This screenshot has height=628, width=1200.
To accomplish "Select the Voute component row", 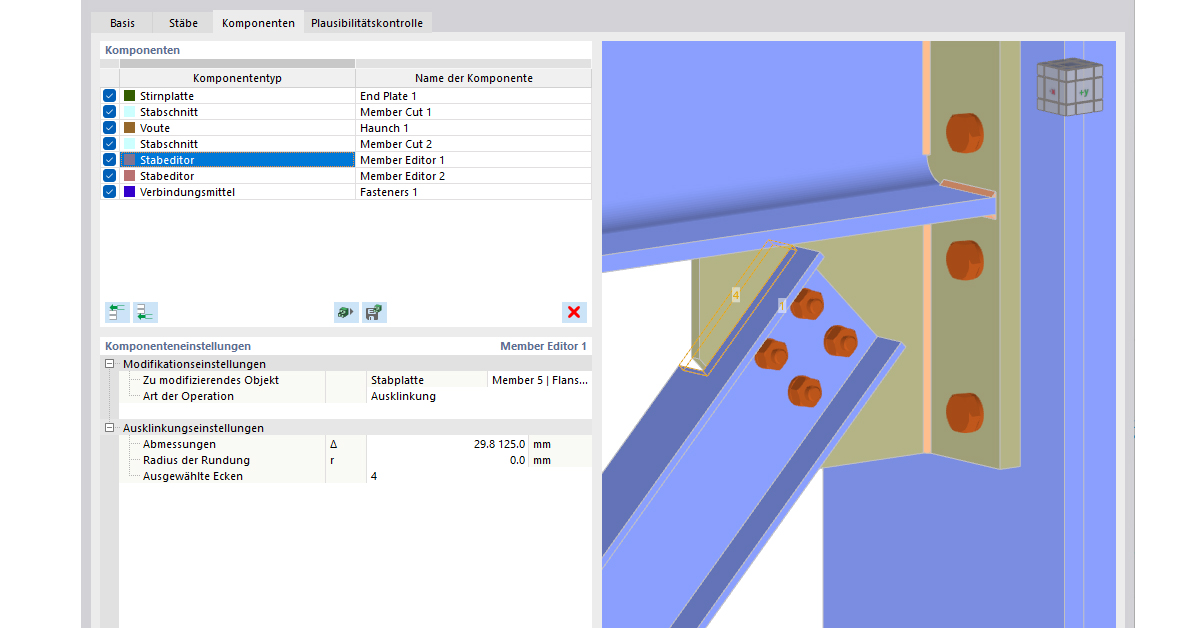I will [x=346, y=128].
